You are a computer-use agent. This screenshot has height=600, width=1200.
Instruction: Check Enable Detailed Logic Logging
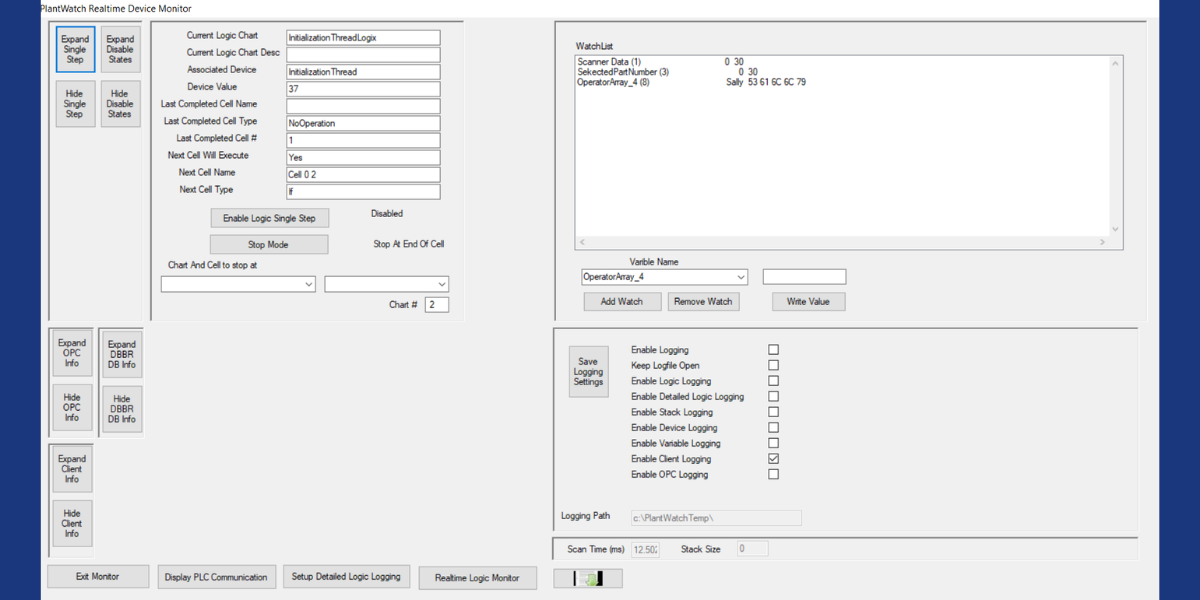773,396
